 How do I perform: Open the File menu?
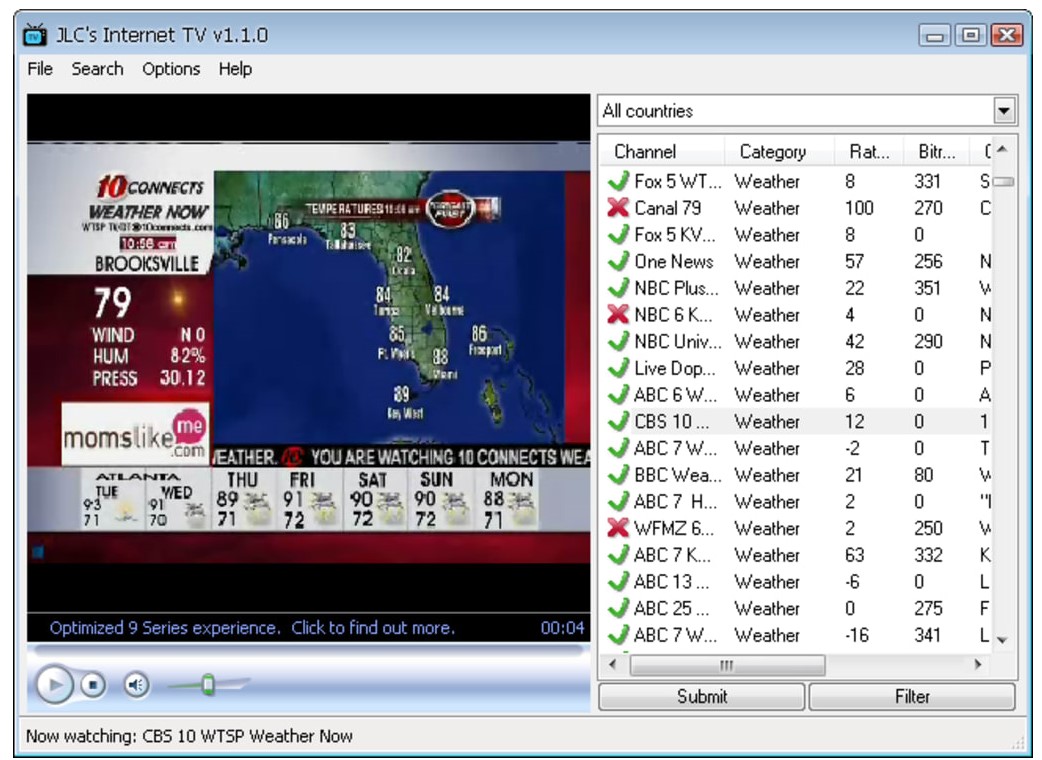[40, 68]
